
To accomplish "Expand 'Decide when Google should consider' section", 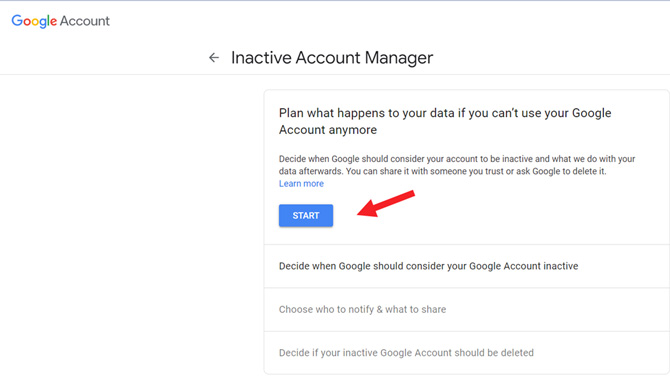I will pyautogui.click(x=467, y=266).
